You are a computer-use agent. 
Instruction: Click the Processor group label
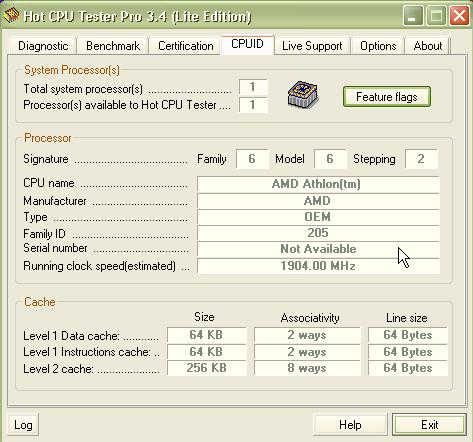point(48,138)
